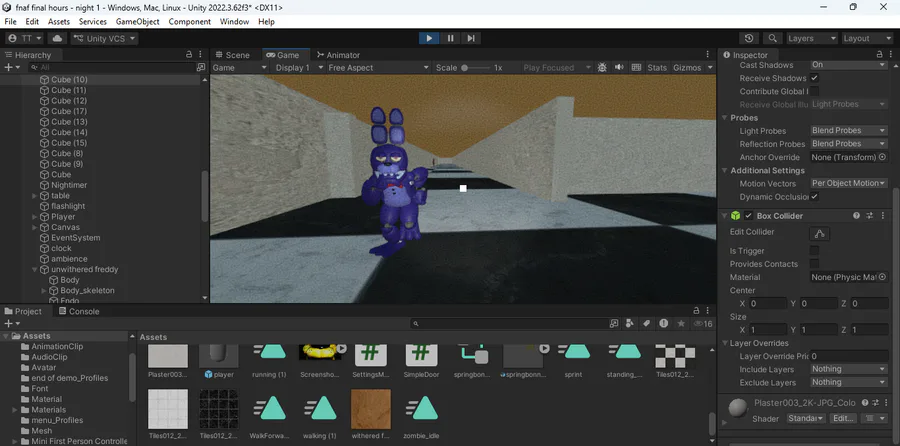Click the Project panel add (+) button
The image size is (900, 446).
click(x=11, y=324)
